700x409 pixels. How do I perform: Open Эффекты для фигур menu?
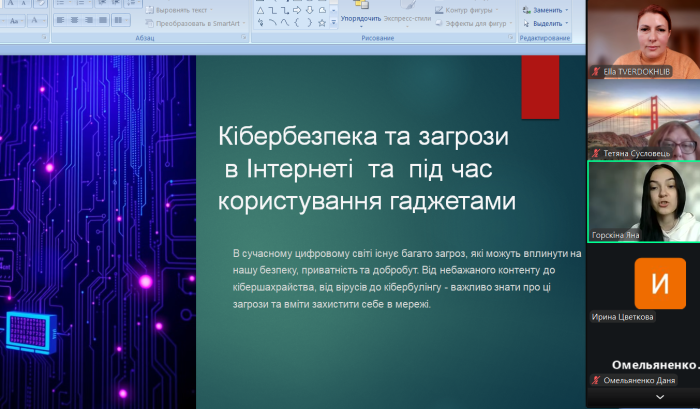pyautogui.click(x=475, y=22)
